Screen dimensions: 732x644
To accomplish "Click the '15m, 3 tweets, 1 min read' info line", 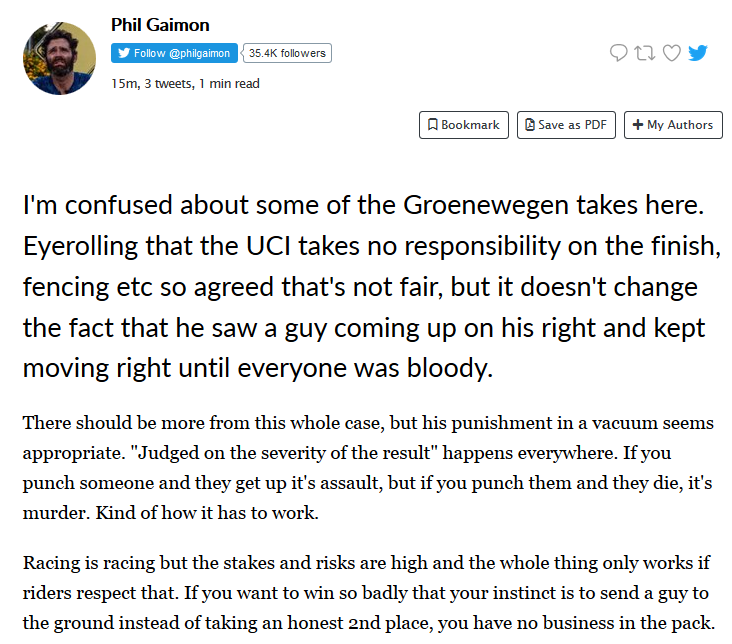I will tap(185, 83).
